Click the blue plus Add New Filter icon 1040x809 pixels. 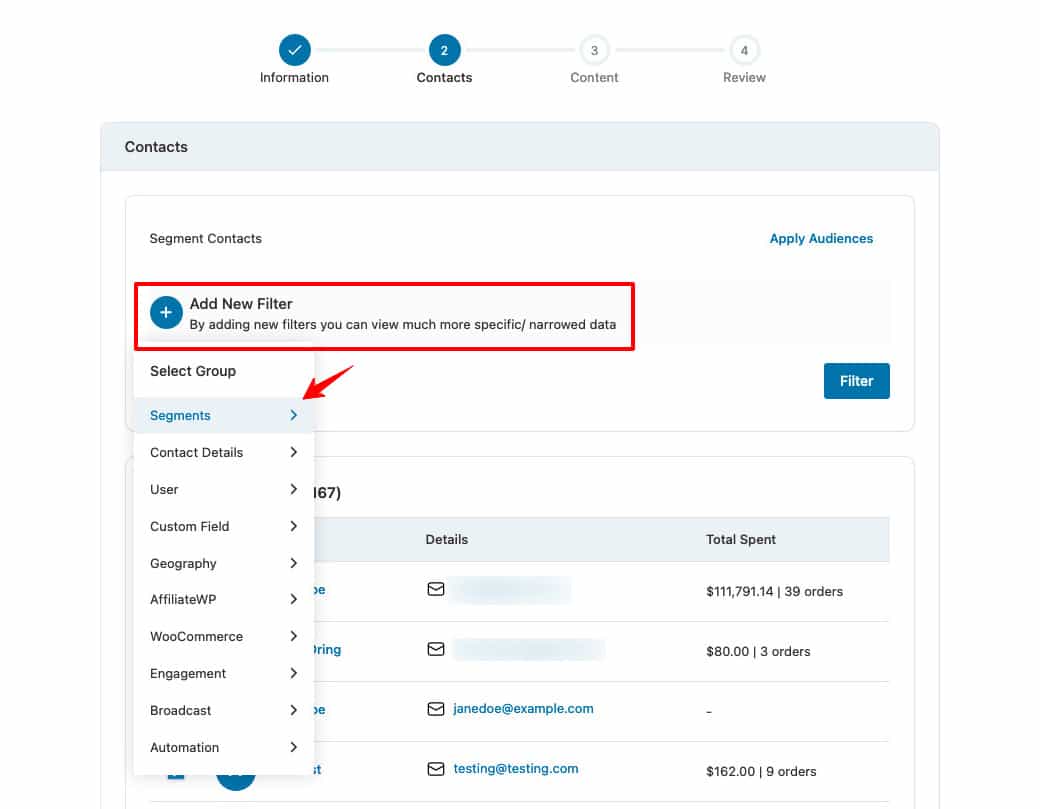pos(166,313)
